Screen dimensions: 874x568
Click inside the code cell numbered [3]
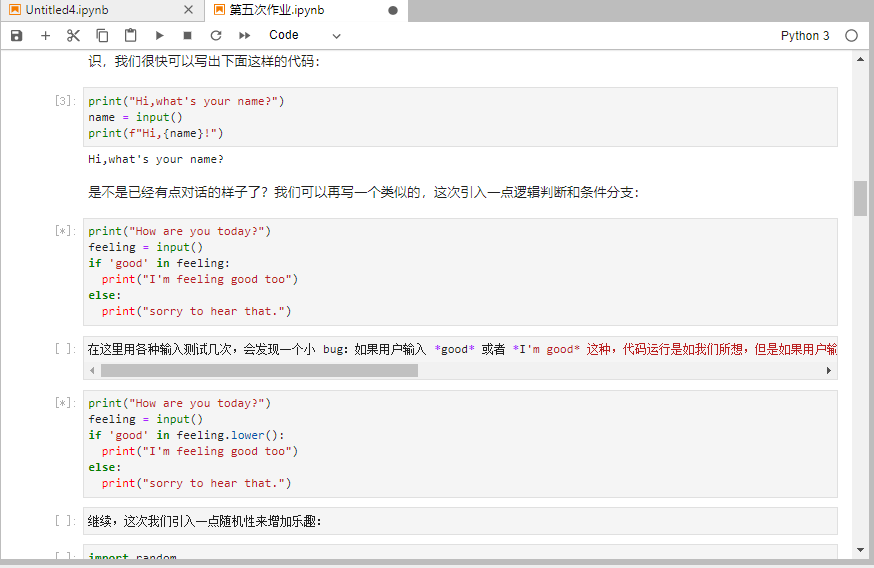(460, 117)
